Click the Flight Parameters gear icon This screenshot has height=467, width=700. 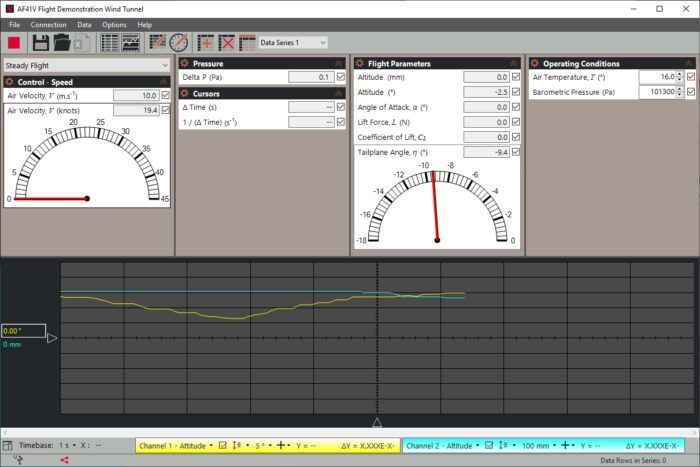click(359, 63)
